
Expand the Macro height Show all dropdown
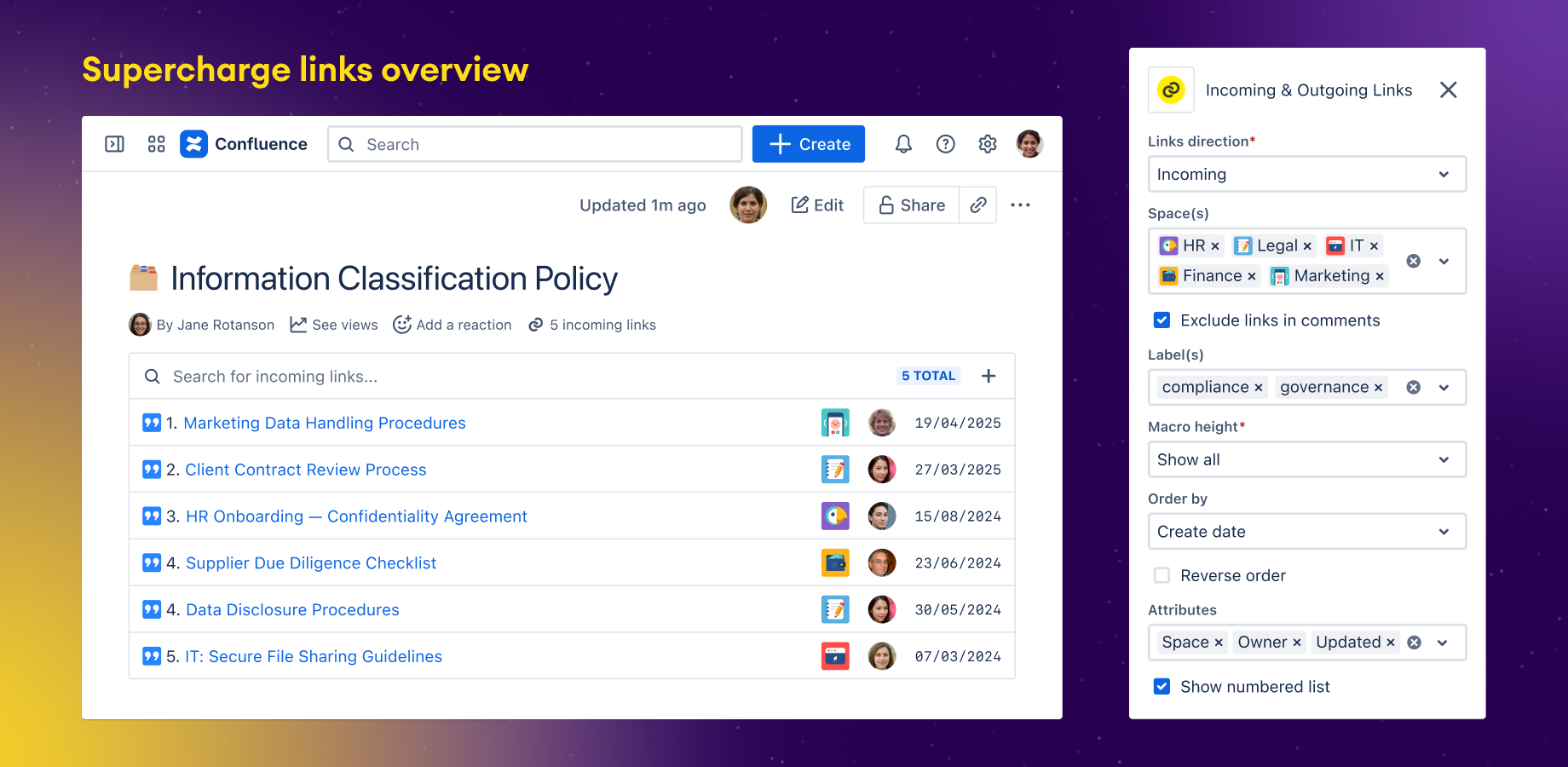coord(1306,459)
